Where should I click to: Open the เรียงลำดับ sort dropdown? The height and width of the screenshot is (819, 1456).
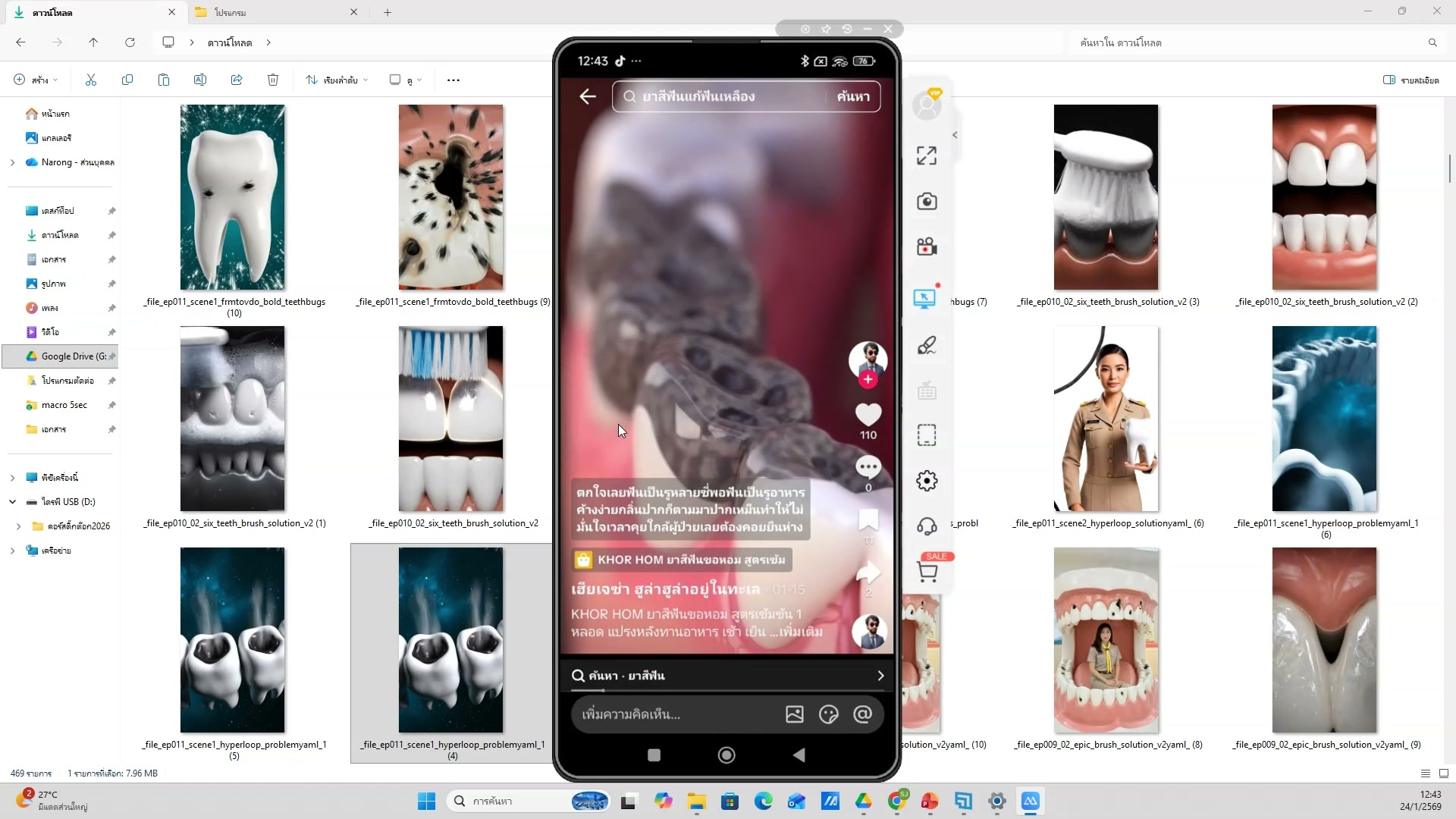point(336,80)
